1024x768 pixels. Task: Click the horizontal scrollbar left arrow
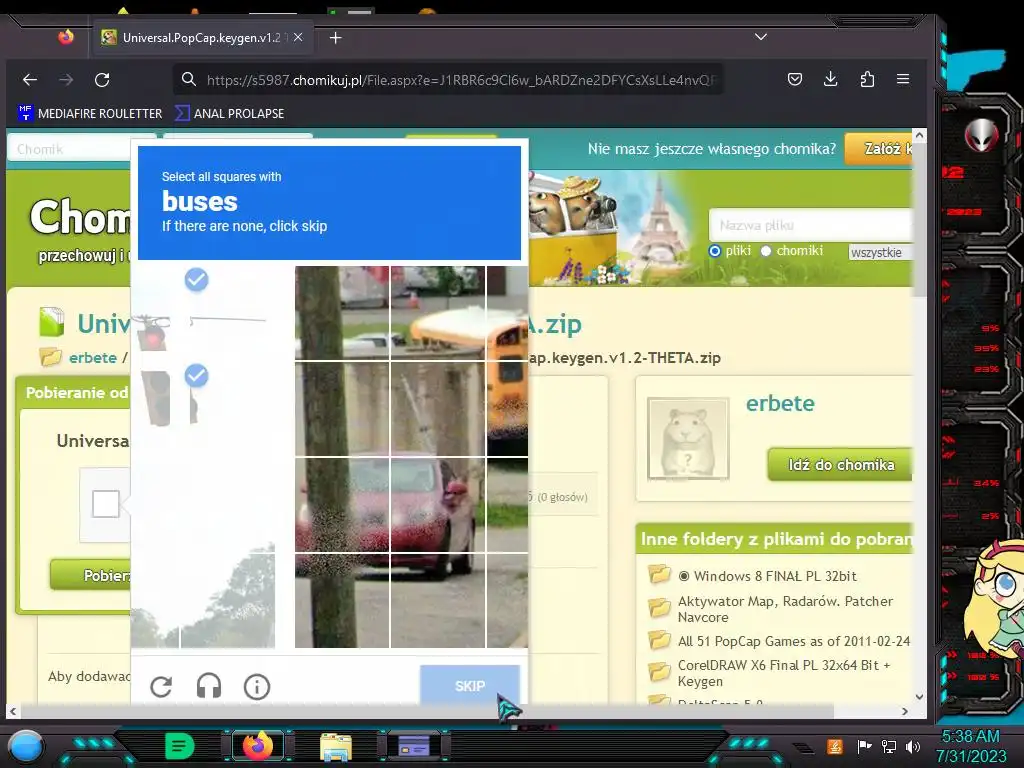click(13, 711)
